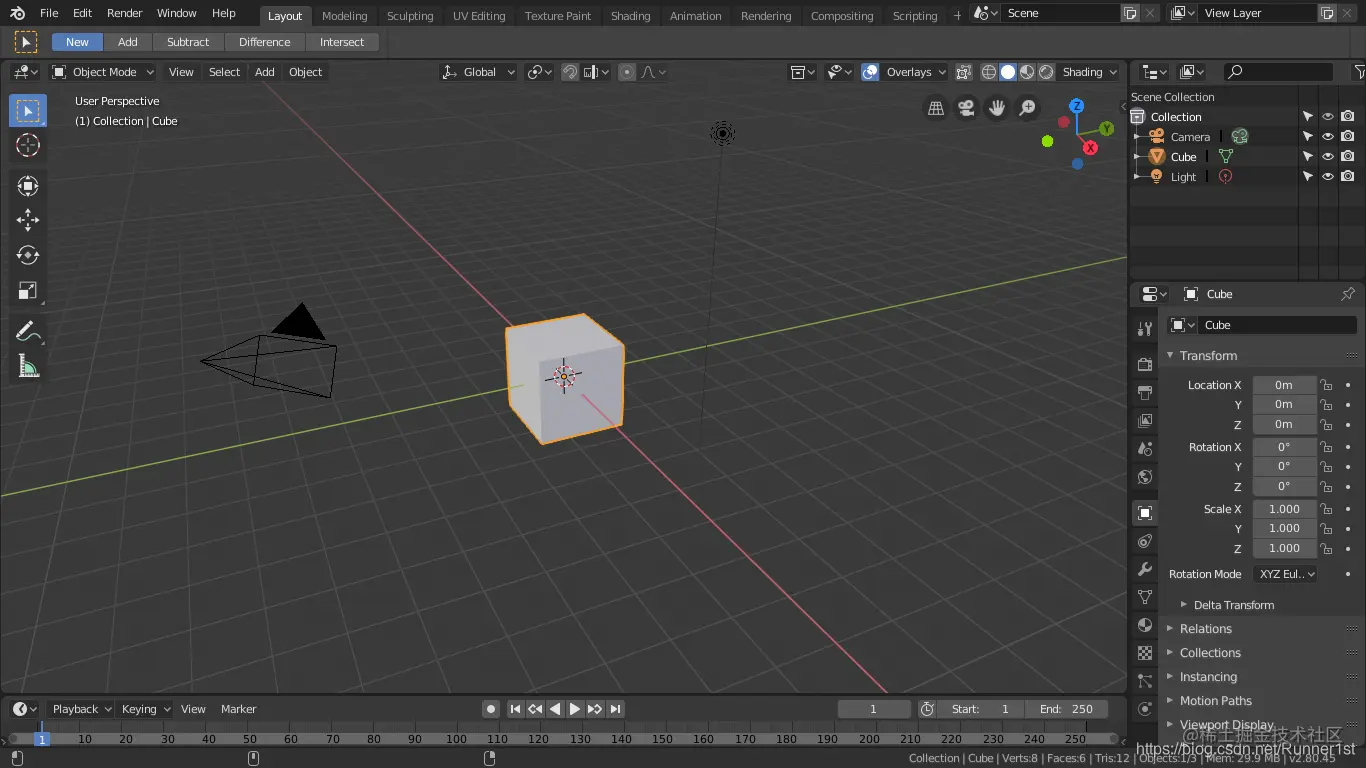Select the Rotate tool in the toolbar
The width and height of the screenshot is (1366, 768).
click(x=28, y=255)
